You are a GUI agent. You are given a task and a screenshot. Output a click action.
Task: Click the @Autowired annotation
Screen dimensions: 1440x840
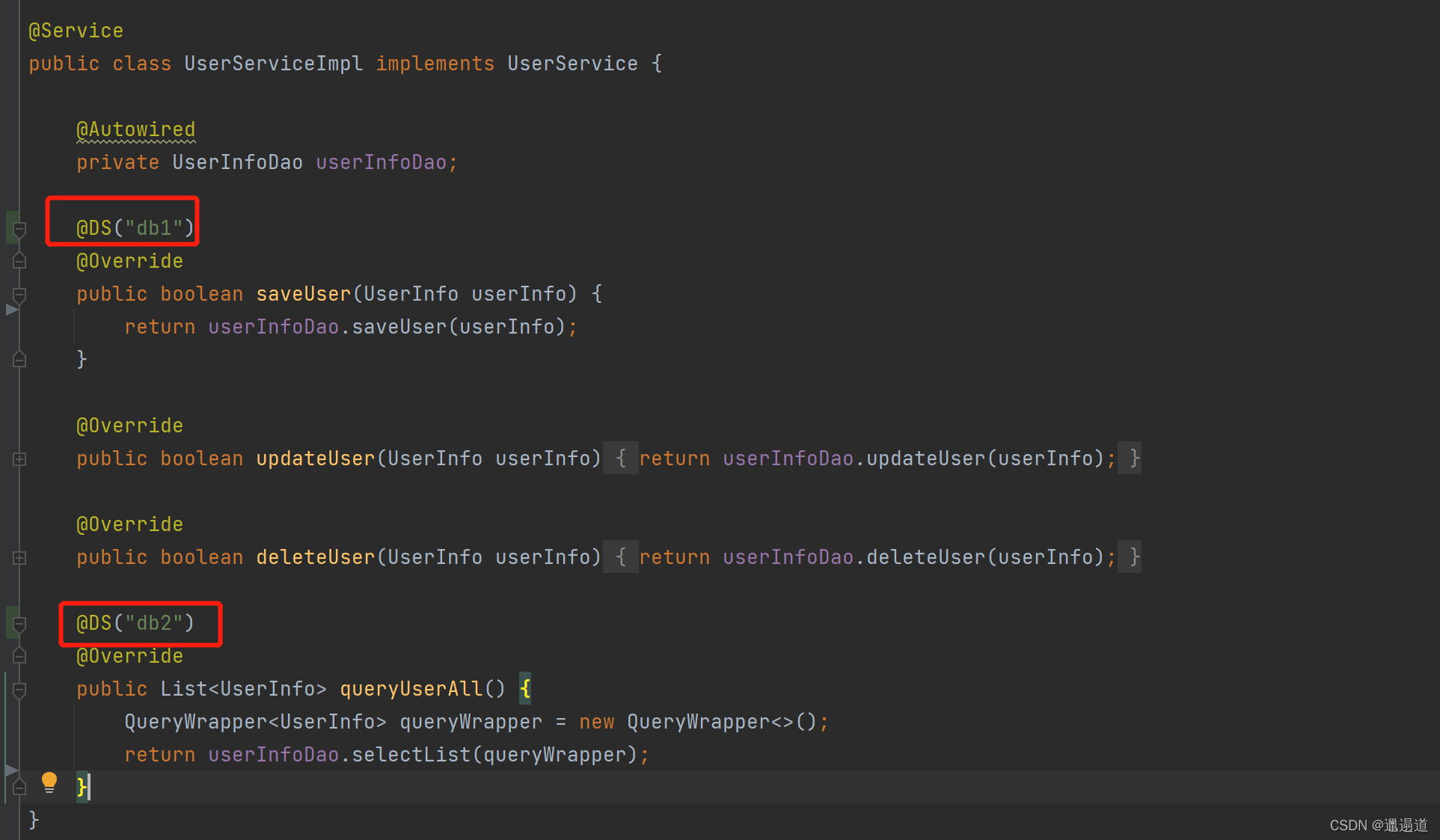pos(135,129)
